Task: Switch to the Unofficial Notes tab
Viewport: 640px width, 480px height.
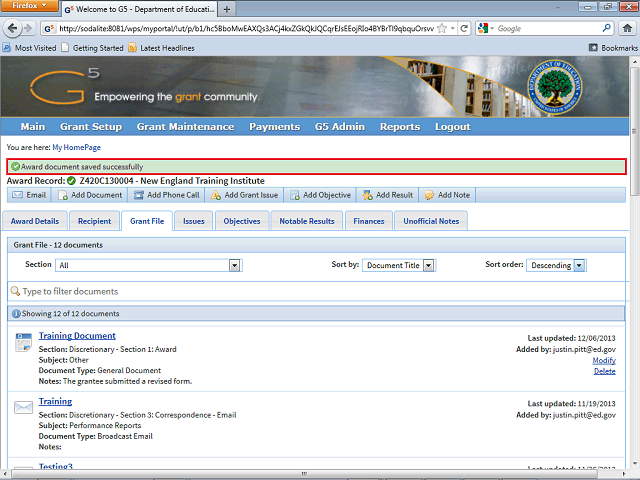Action: tap(431, 221)
